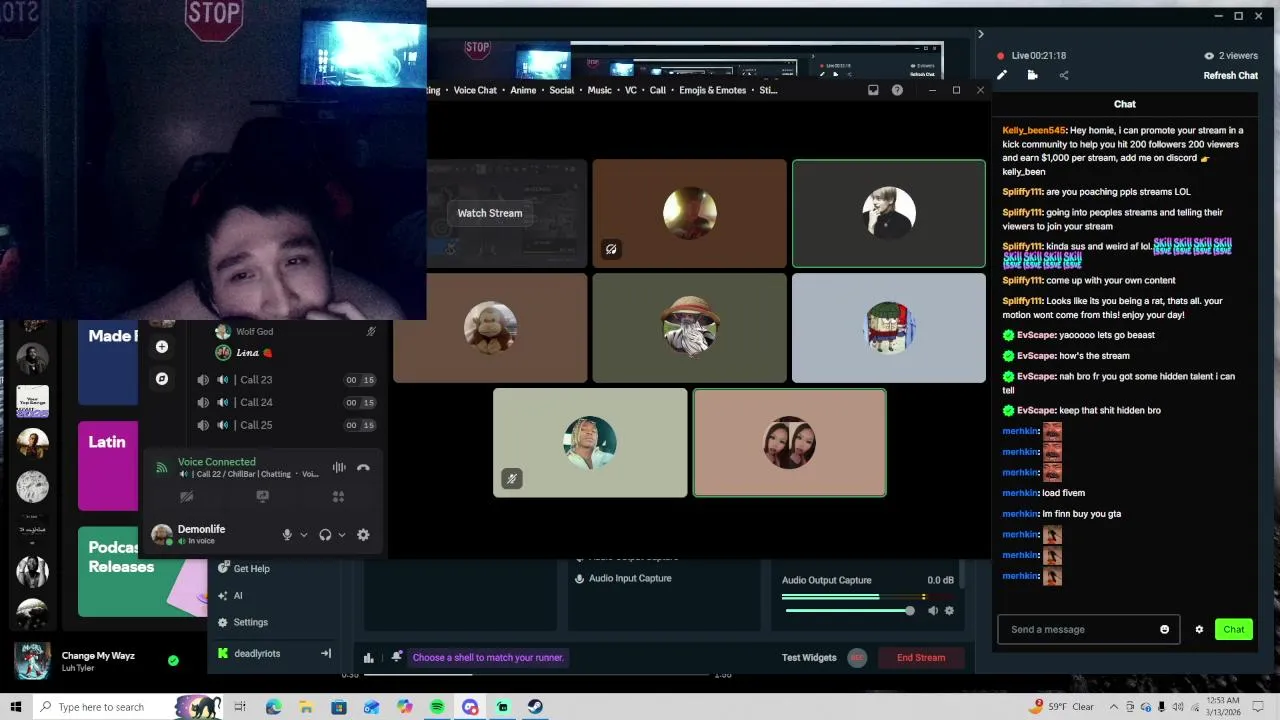This screenshot has width=1280, height=720.
Task: Open Windows Start menu
Action: click(16, 707)
